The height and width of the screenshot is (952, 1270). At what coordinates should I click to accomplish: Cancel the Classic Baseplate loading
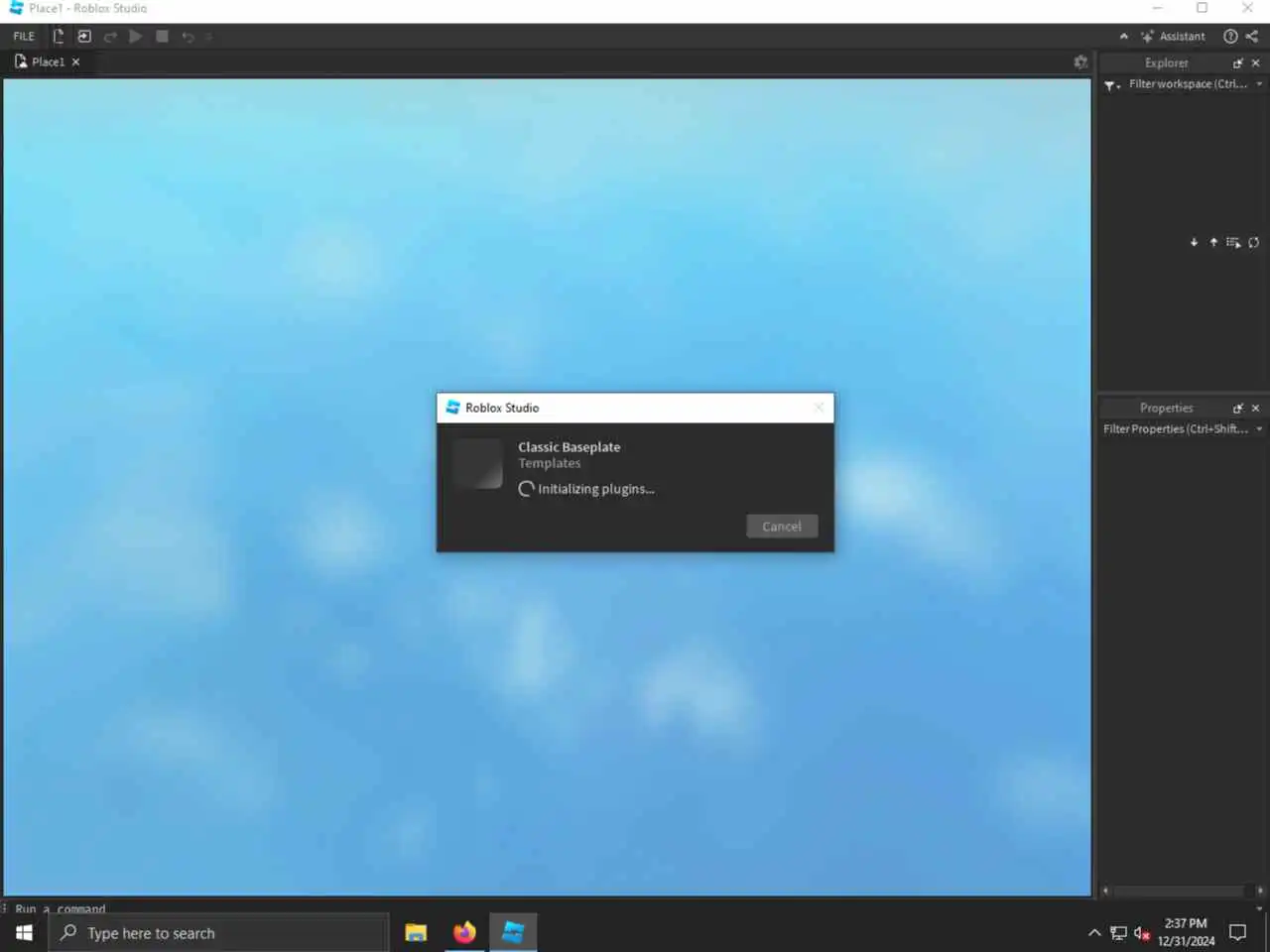click(782, 527)
